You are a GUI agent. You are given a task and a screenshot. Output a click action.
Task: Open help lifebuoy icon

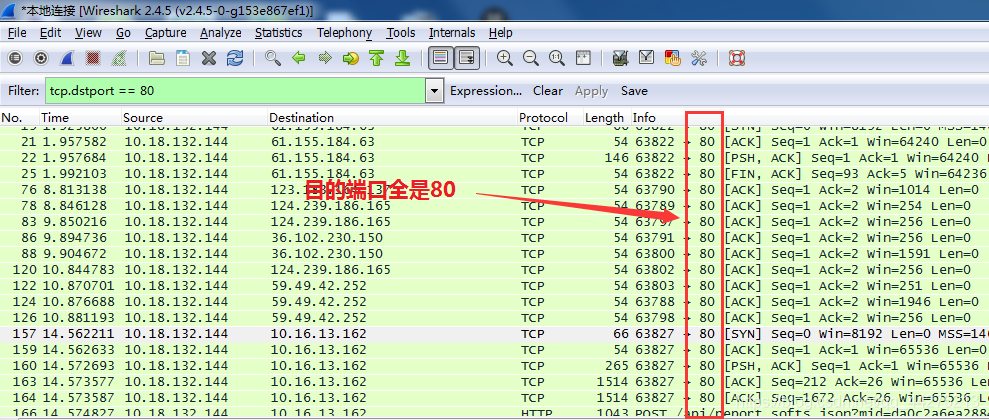tap(736, 59)
